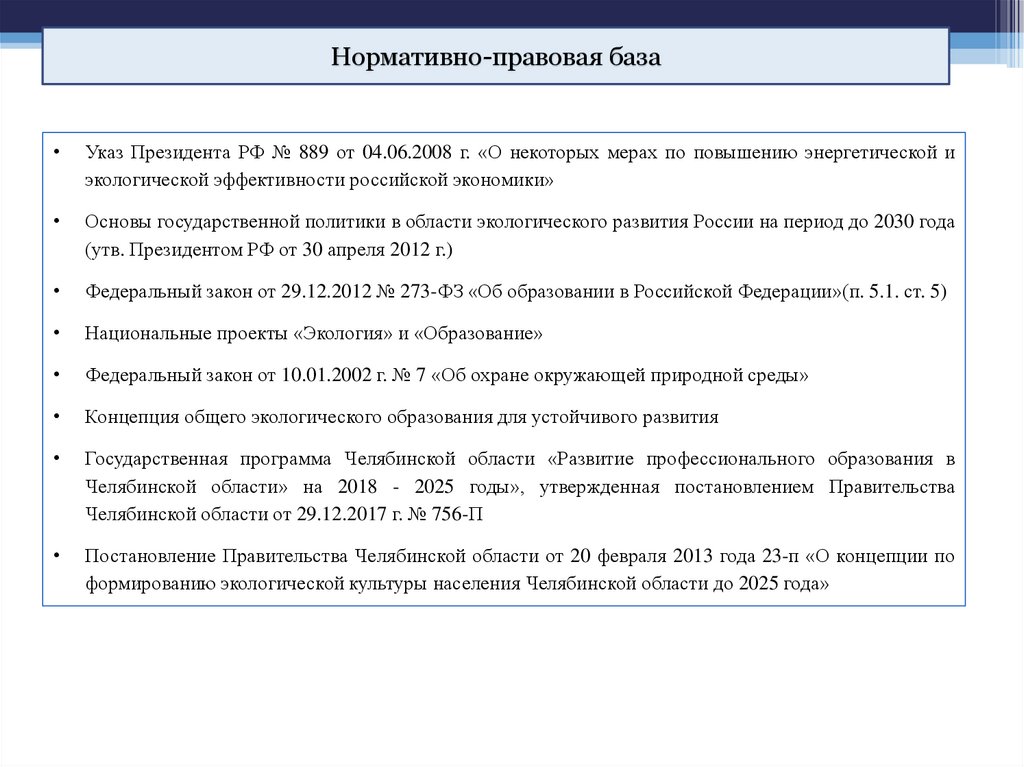Click the line "(утв. Президентом РФ от 30 апреля 2012 г.)"
The image size is (1024, 767).
[x=268, y=250]
